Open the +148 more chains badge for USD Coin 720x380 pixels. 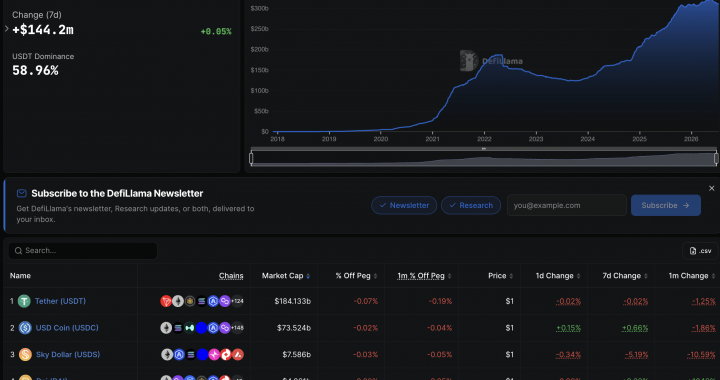pos(237,328)
